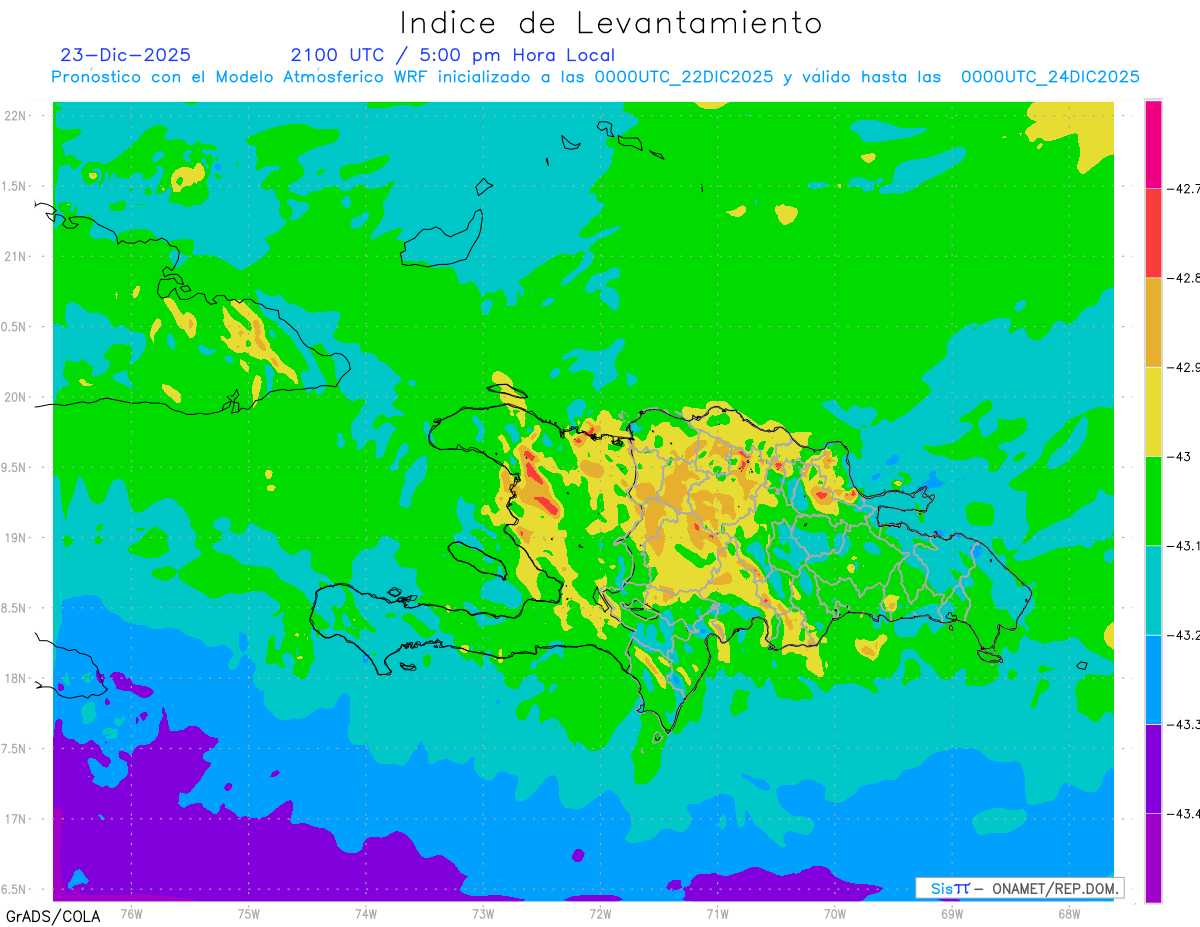Click the '-42.8' legend value
Image resolution: width=1200 pixels, height=927 pixels.
click(1184, 278)
